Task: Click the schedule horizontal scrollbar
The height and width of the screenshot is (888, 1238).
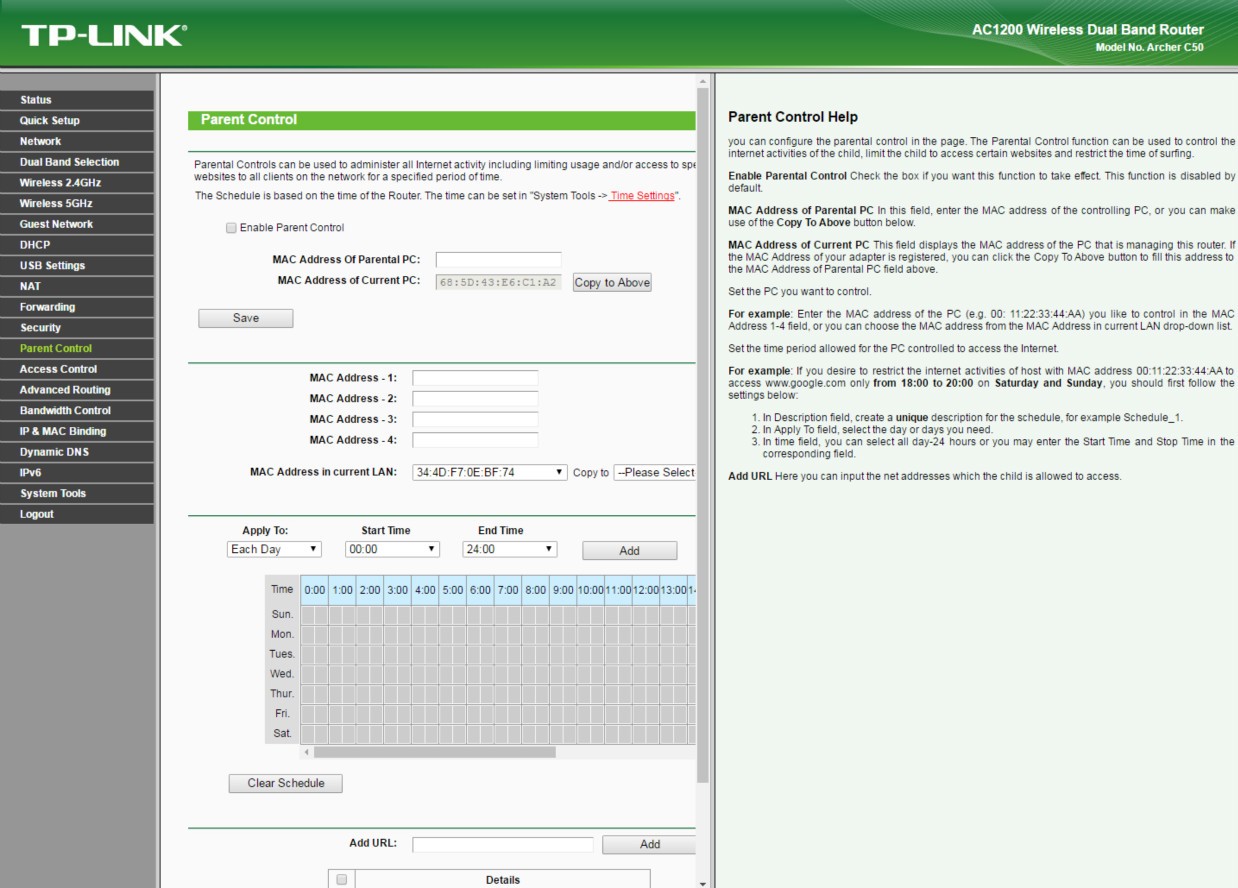Action: pos(435,752)
